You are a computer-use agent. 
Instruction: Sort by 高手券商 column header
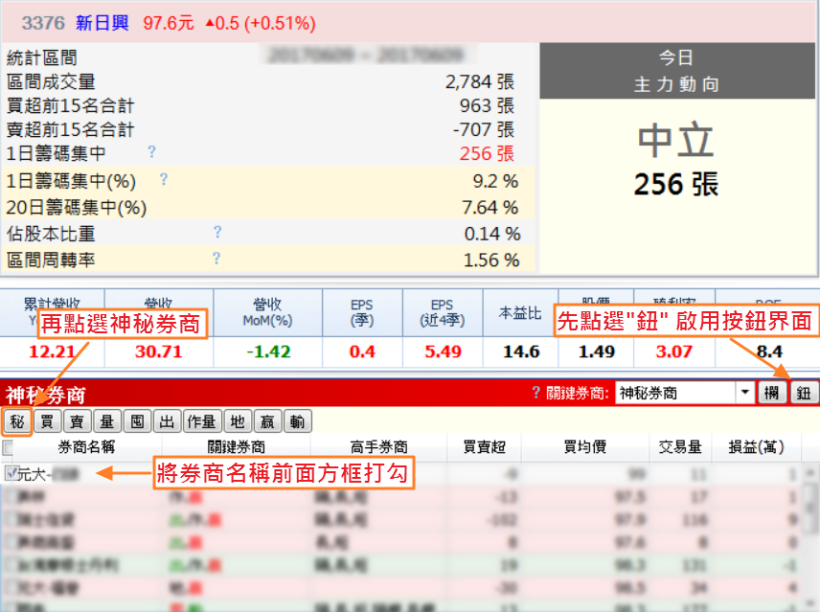379,447
